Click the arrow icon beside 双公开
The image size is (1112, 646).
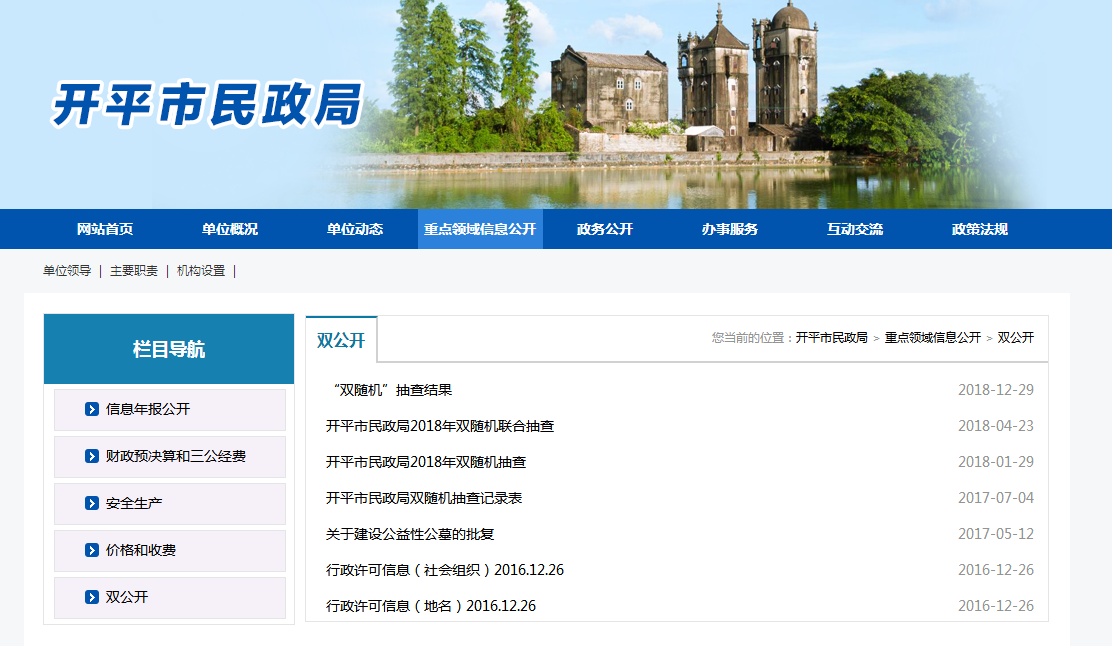tap(91, 597)
